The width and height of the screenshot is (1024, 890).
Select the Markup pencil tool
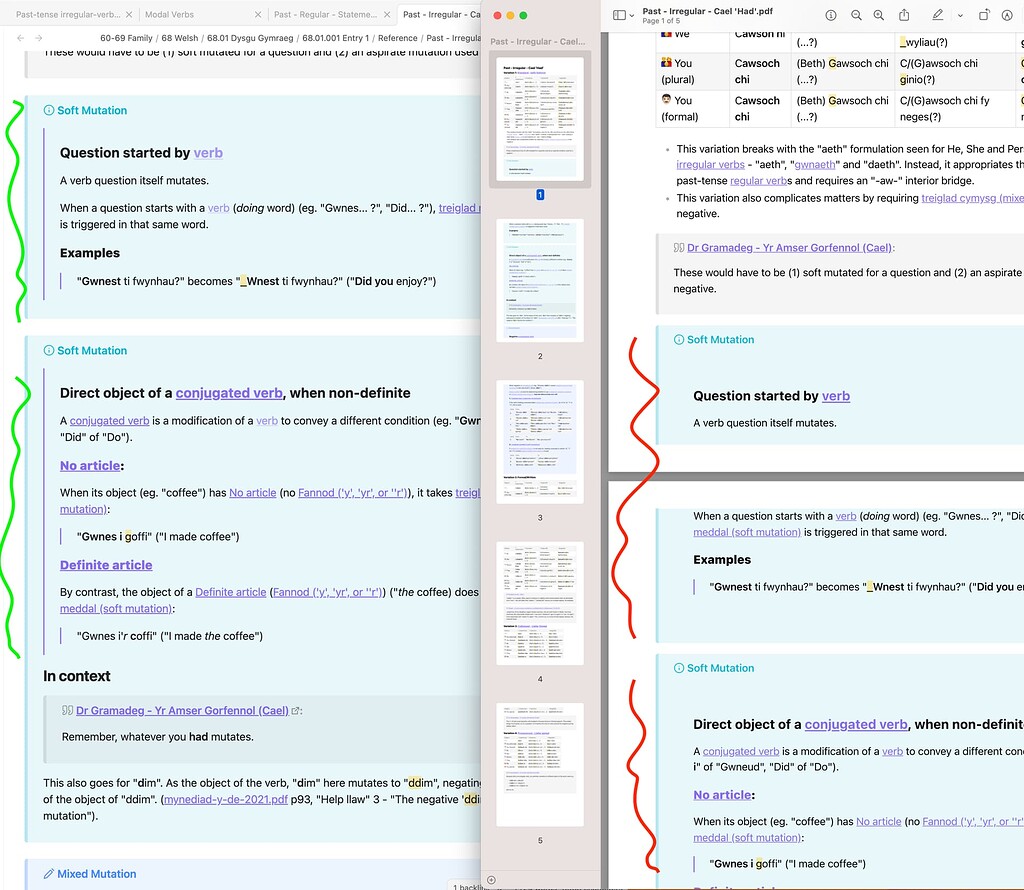939,16
